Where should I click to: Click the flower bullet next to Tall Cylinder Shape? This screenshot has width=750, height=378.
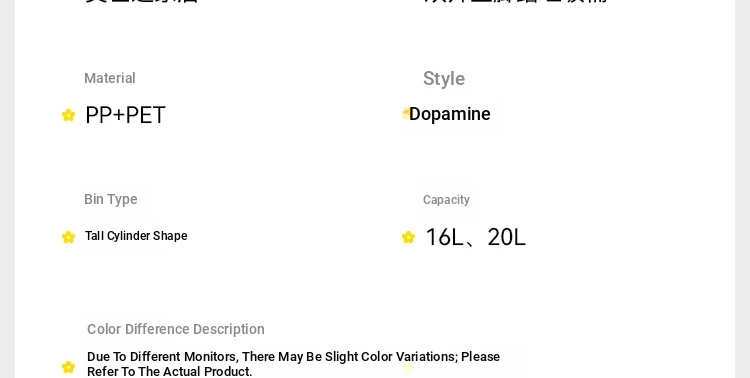tap(68, 237)
